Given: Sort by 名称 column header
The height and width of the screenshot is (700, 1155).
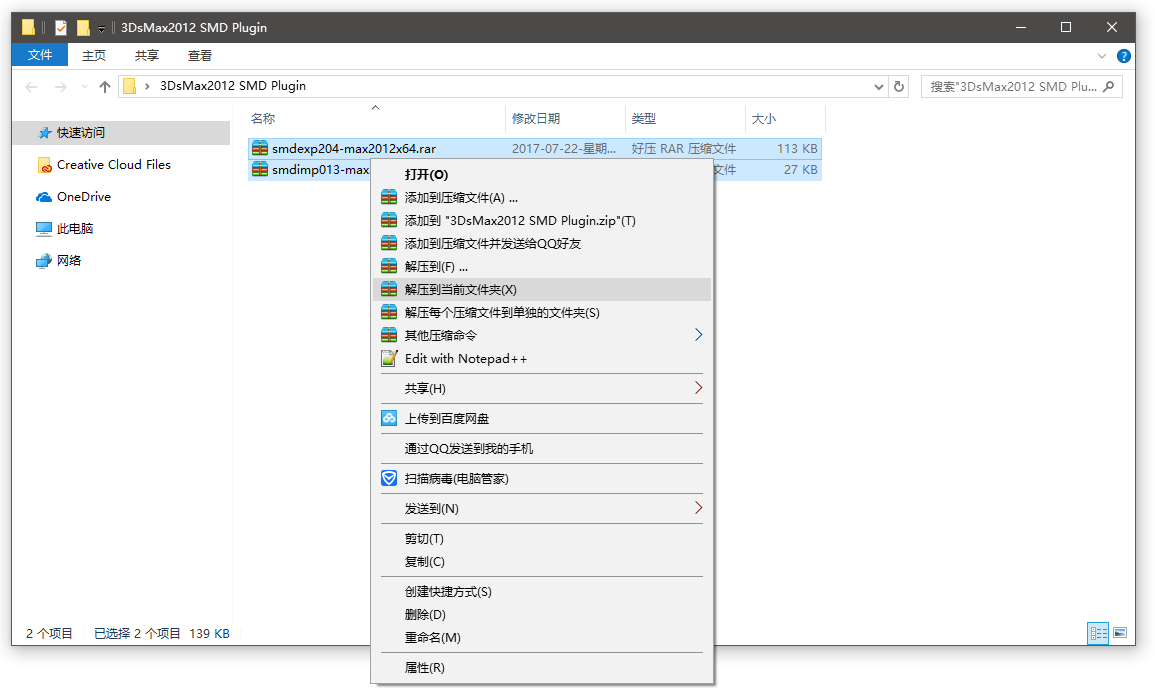Looking at the screenshot, I should coord(263,119).
